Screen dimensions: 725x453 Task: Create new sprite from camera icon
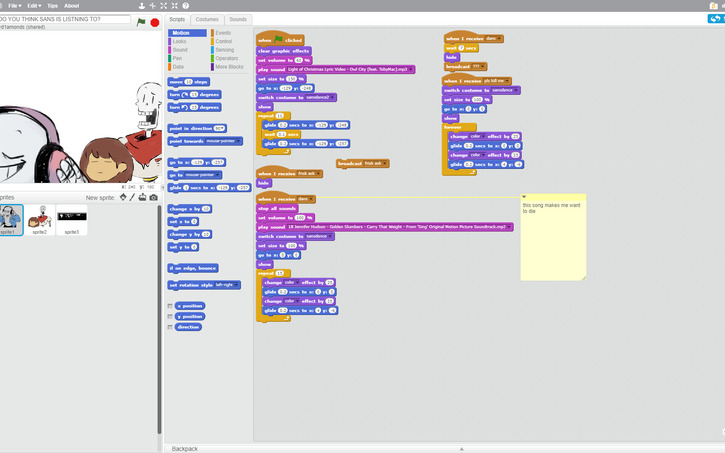pyautogui.click(x=154, y=197)
